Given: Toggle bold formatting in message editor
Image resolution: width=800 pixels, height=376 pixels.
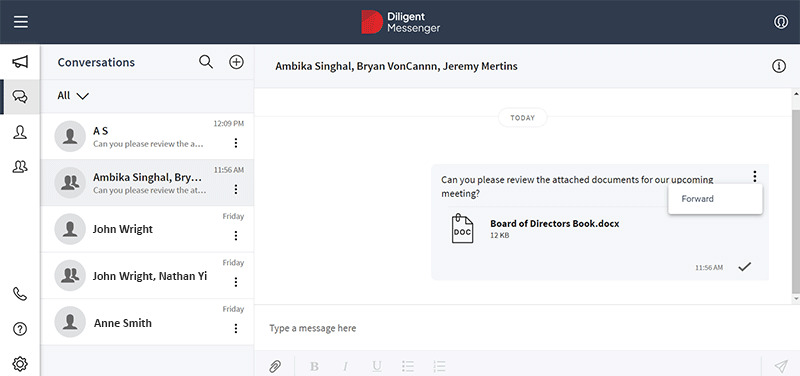Looking at the screenshot, I should (314, 366).
